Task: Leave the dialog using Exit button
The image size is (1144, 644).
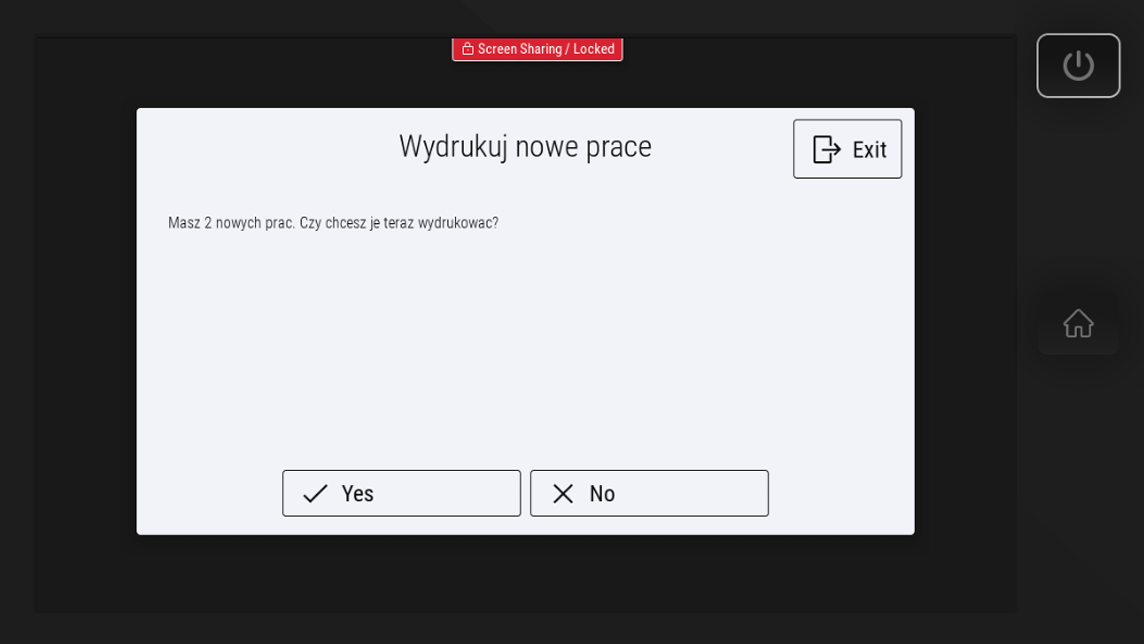Action: [847, 149]
